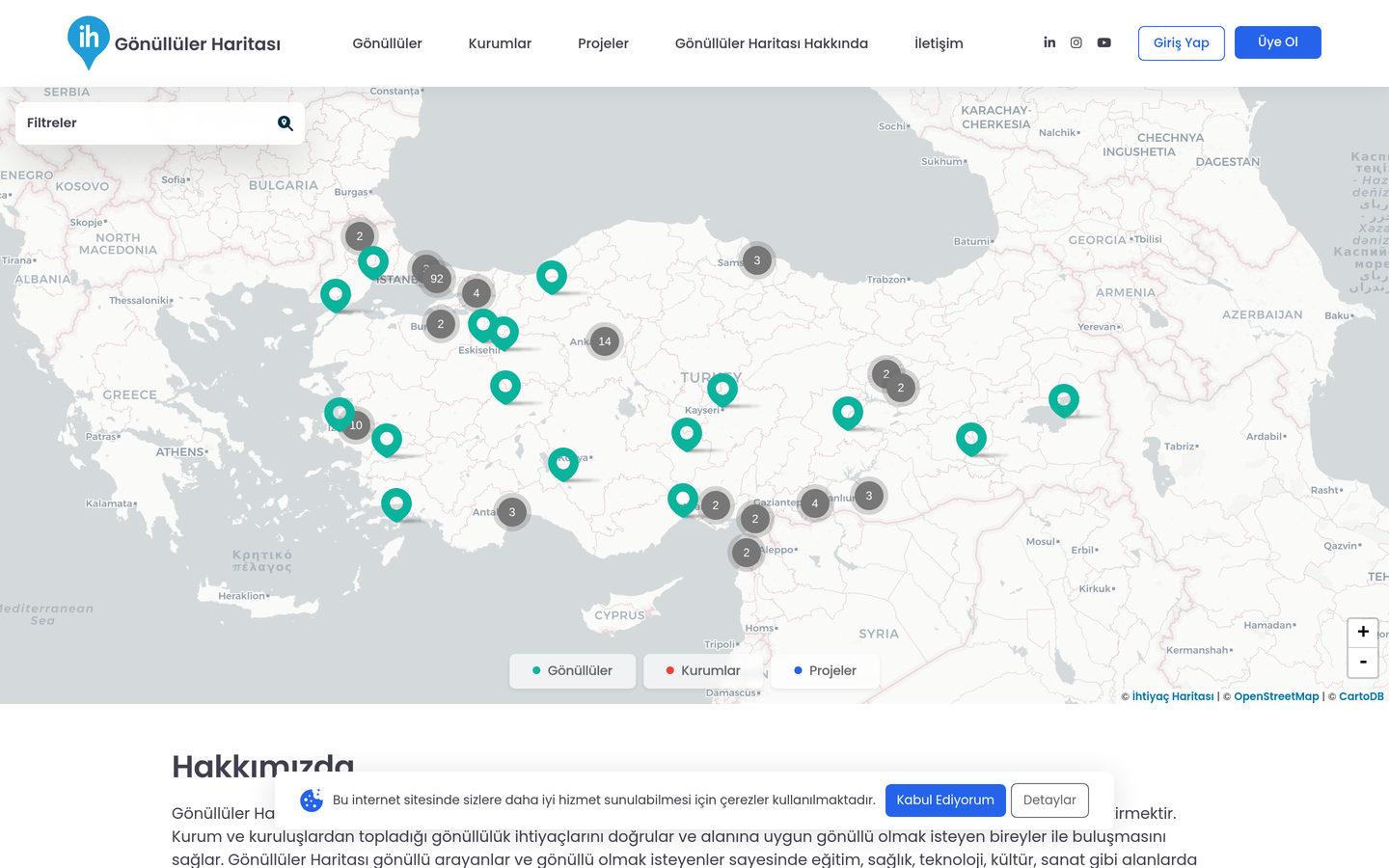The width and height of the screenshot is (1389, 868).
Task: Toggle the Projeler map layer filter
Action: pyautogui.click(x=825, y=671)
